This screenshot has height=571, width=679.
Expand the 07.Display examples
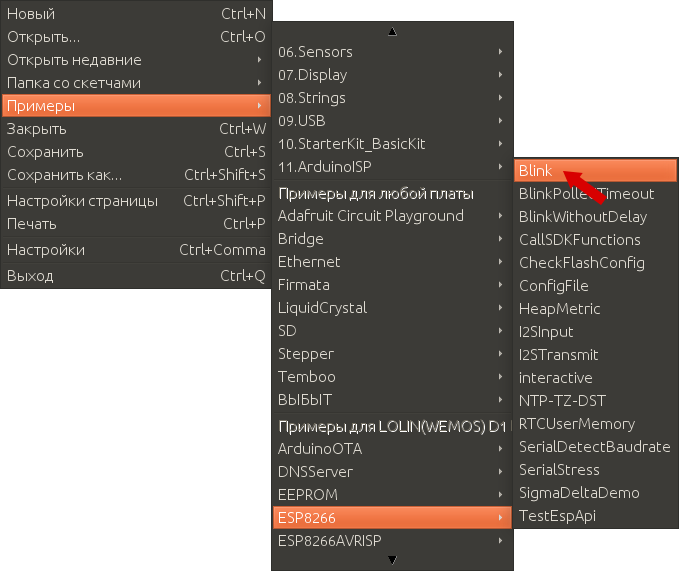pyautogui.click(x=392, y=74)
